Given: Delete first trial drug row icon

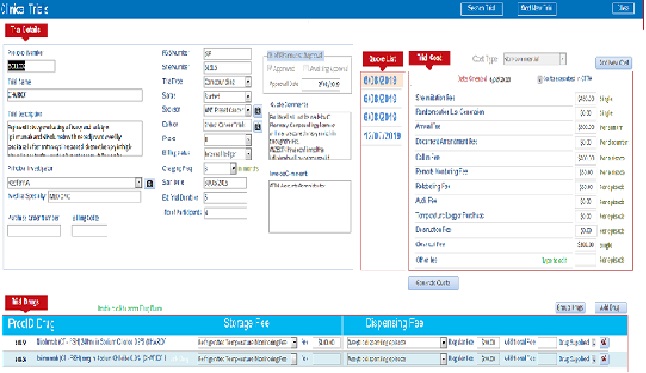Looking at the screenshot, I should point(604,342).
